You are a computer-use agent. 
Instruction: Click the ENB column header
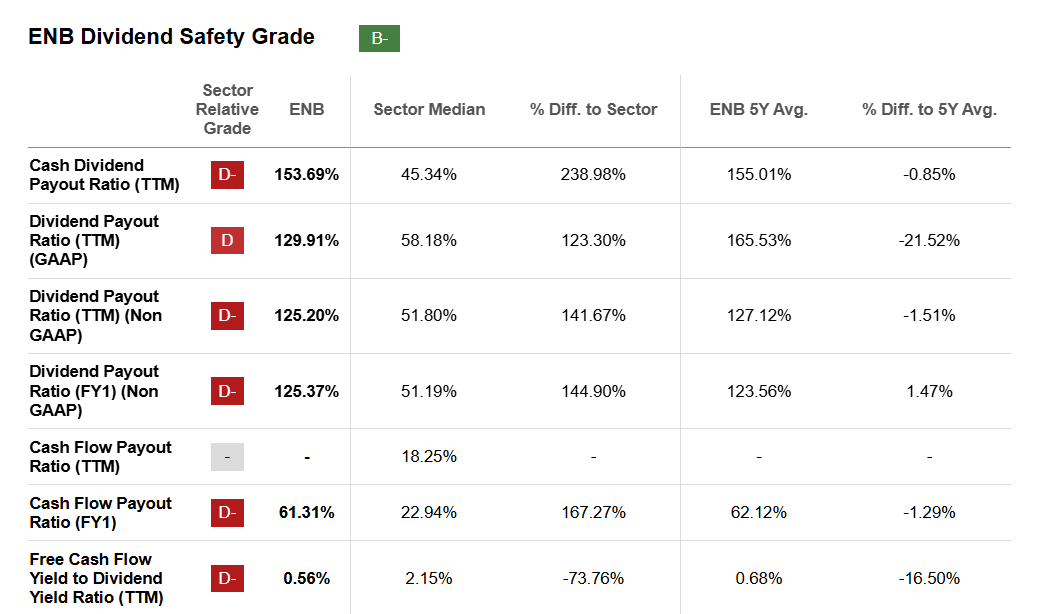(307, 110)
